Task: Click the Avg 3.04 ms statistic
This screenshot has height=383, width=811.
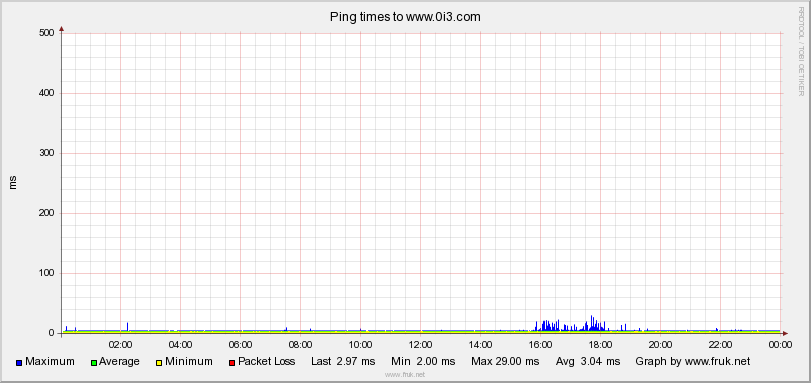Action: coord(588,361)
